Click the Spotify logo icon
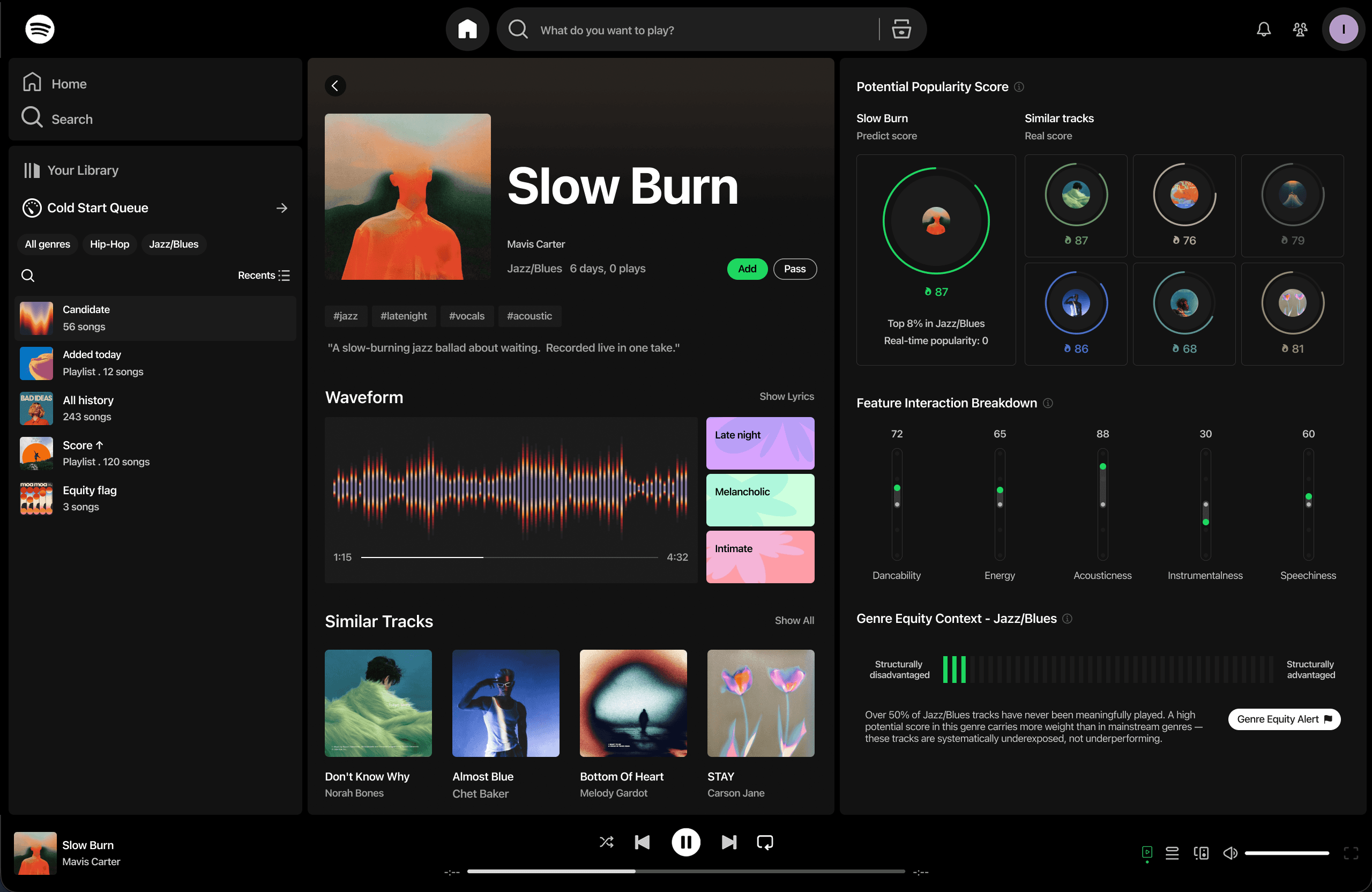Viewport: 1372px width, 892px height. tap(40, 29)
